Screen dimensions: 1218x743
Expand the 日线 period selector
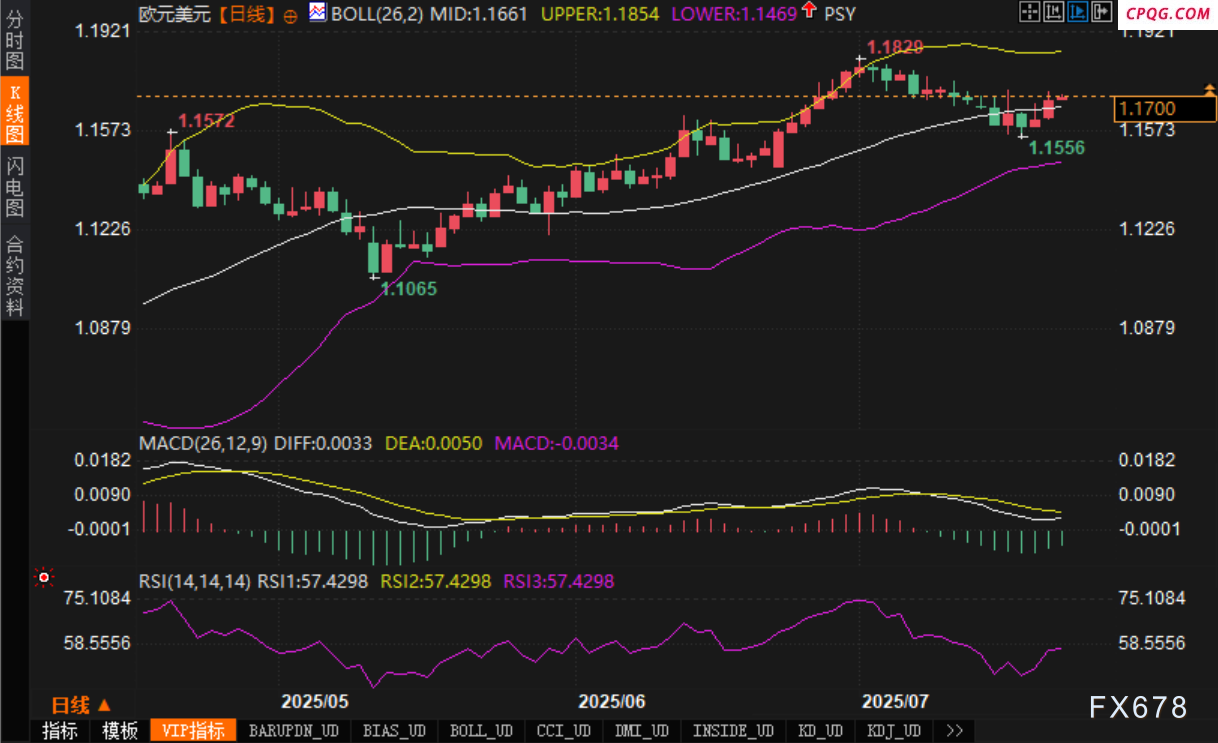(x=82, y=705)
